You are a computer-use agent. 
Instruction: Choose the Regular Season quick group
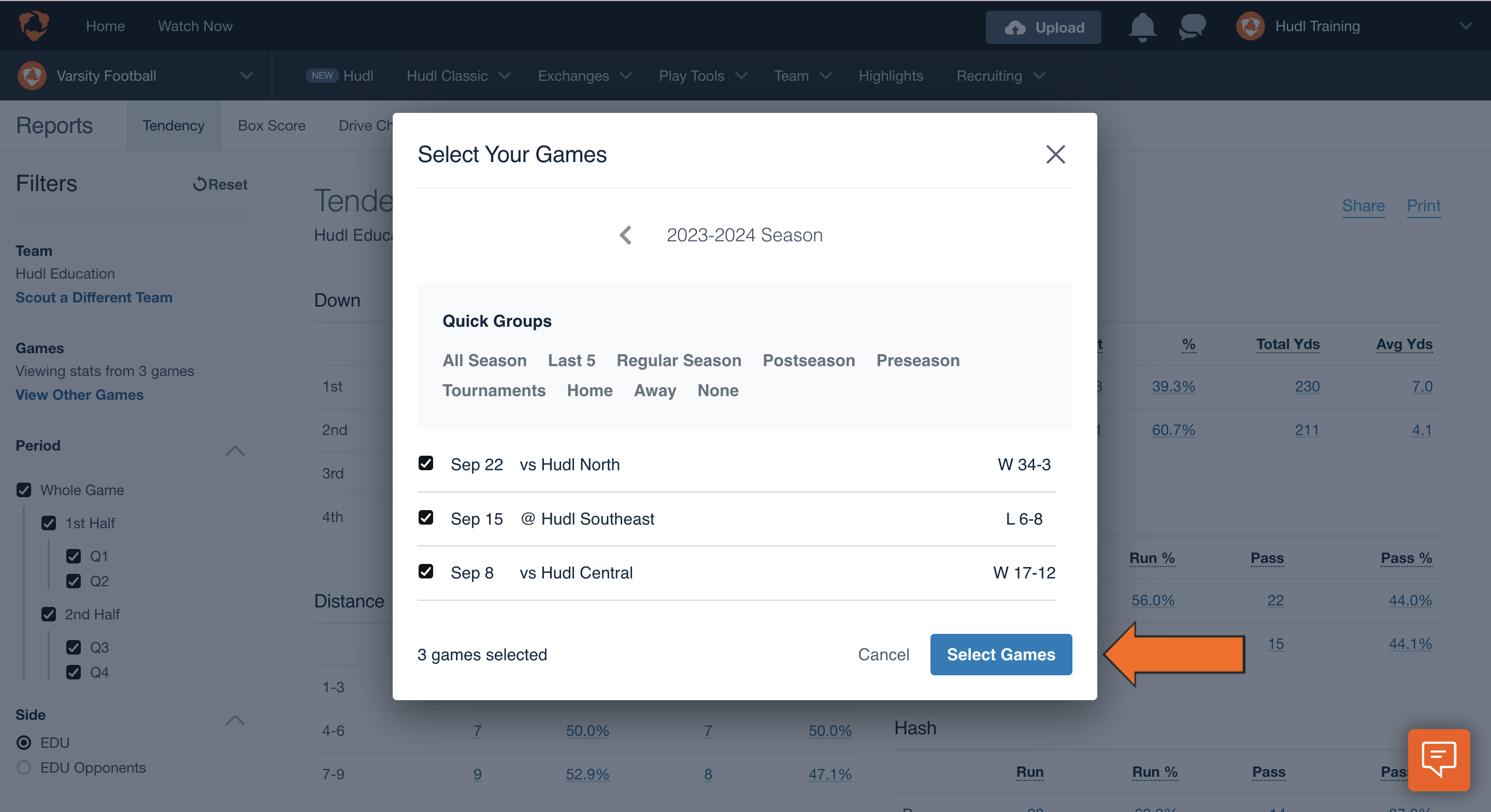coord(678,360)
